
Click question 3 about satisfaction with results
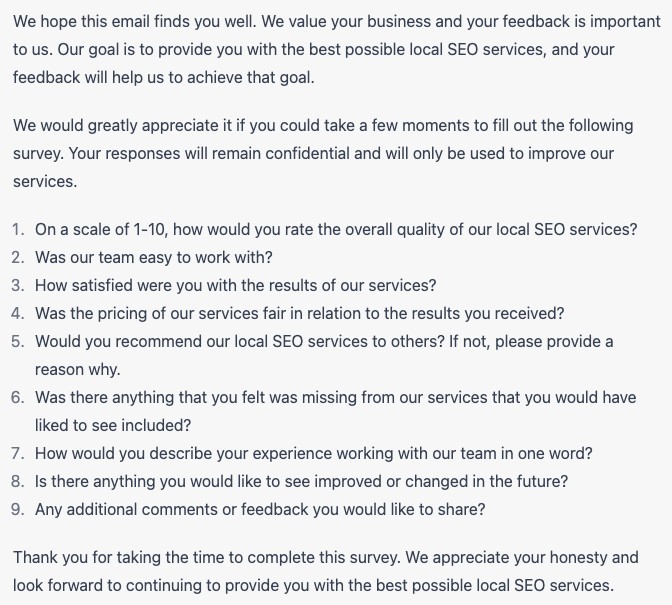tap(235, 285)
